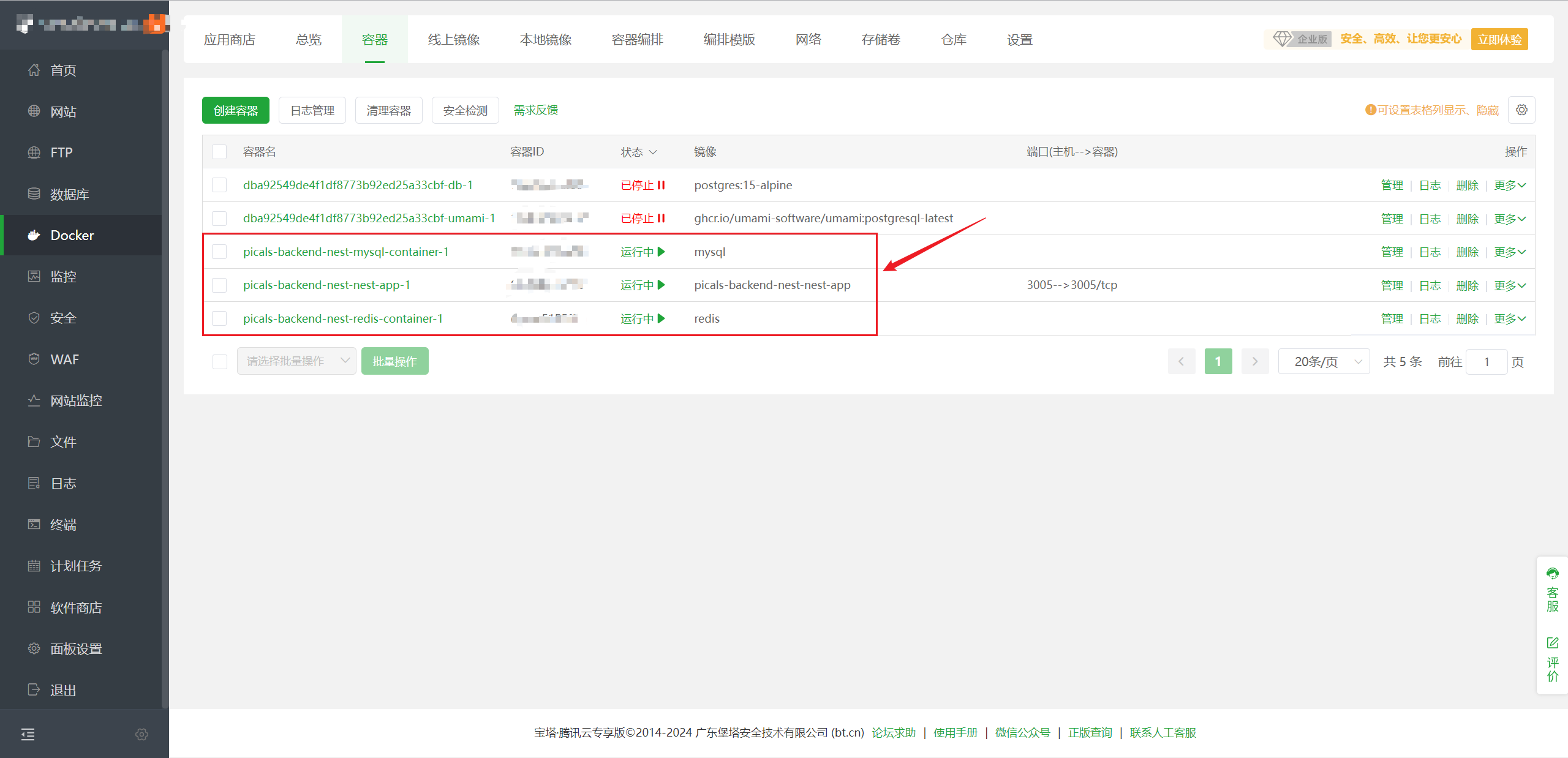Open 管理 for the mysql container
The image size is (1568, 758).
[x=1392, y=251]
